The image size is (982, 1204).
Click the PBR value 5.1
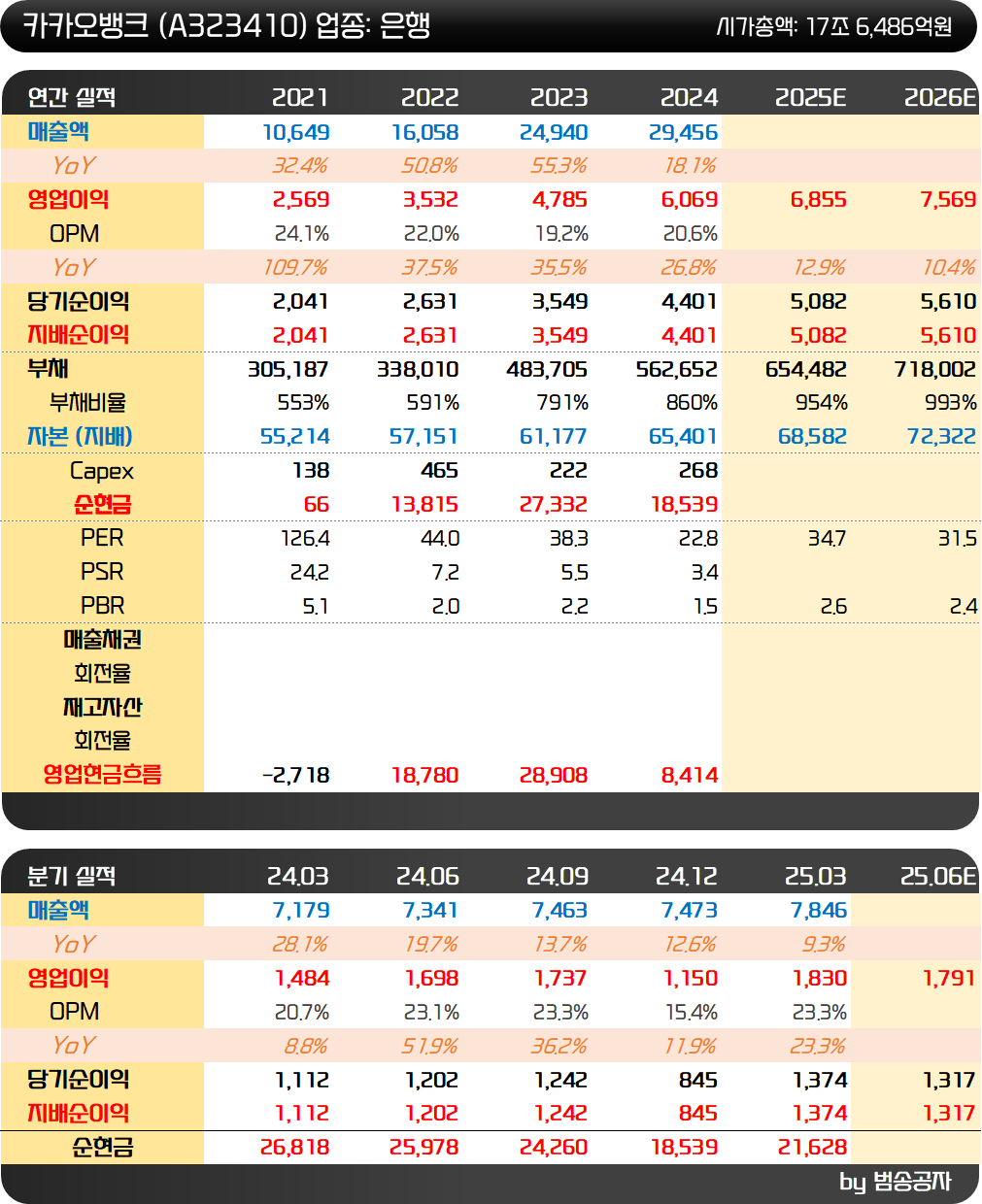[316, 607]
